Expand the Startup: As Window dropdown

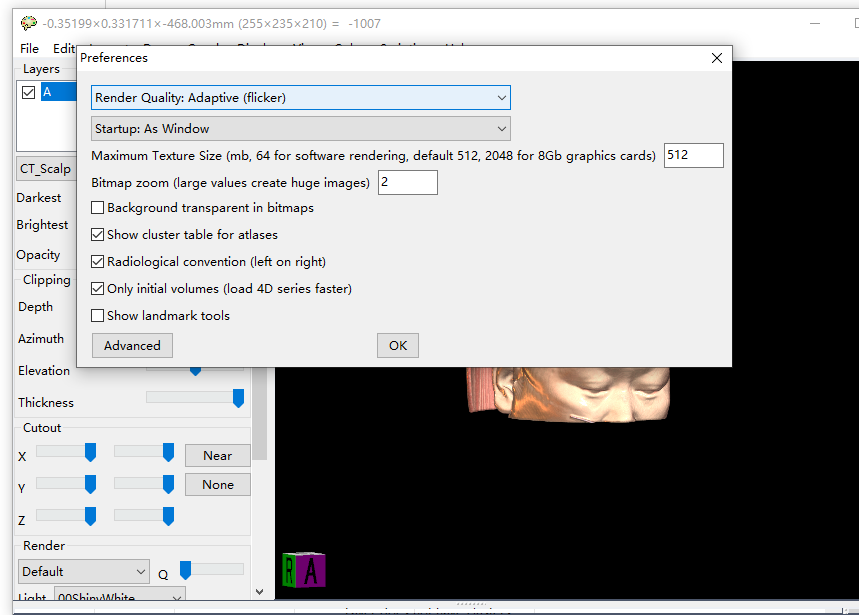tap(301, 129)
